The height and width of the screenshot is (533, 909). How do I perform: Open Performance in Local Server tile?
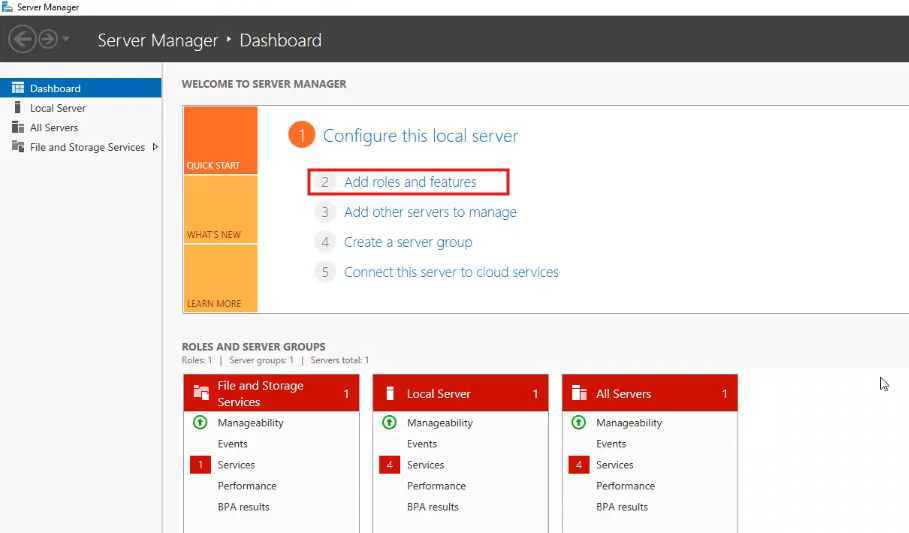[x=437, y=486]
